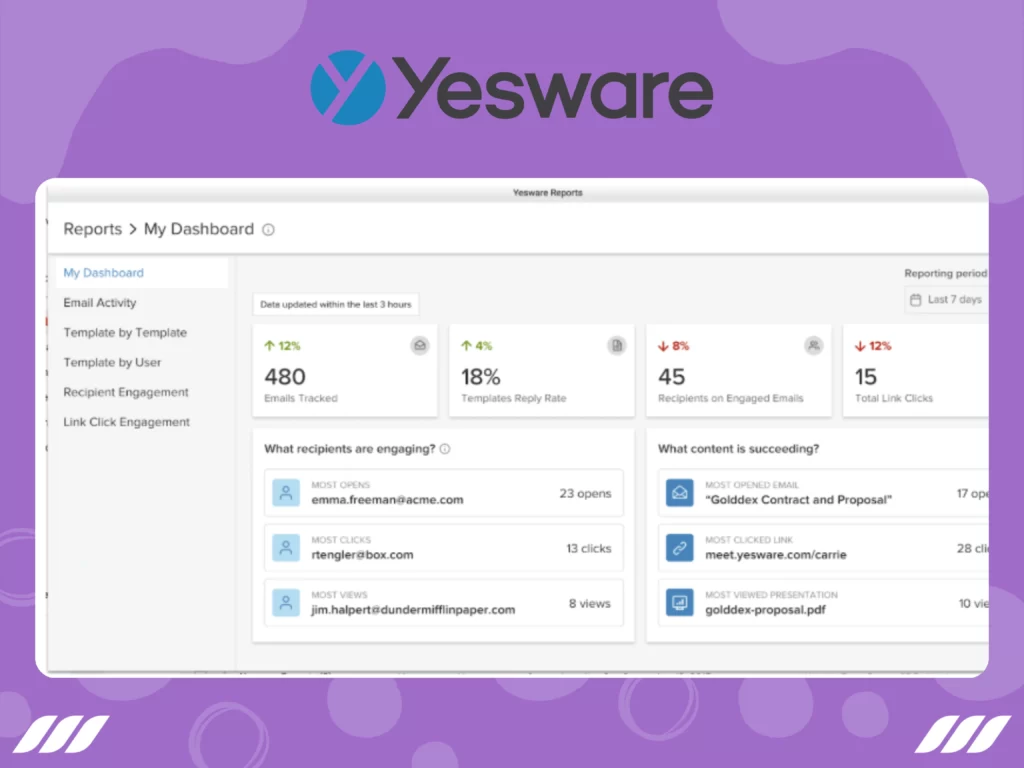This screenshot has width=1024, height=768.
Task: Click the document icon on Templates Reply Rate card
Action: (616, 345)
